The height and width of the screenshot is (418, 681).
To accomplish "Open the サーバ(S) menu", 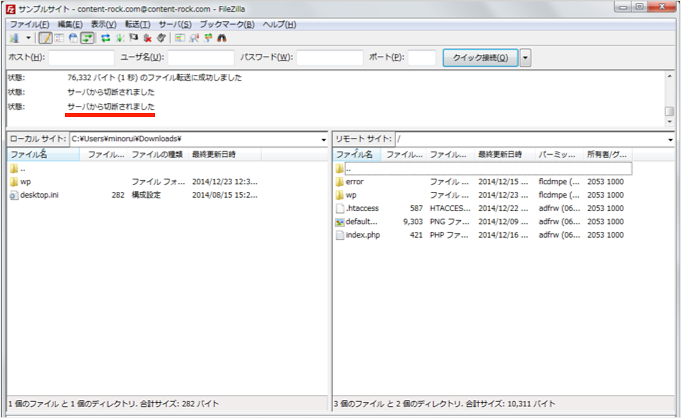I will [175, 24].
